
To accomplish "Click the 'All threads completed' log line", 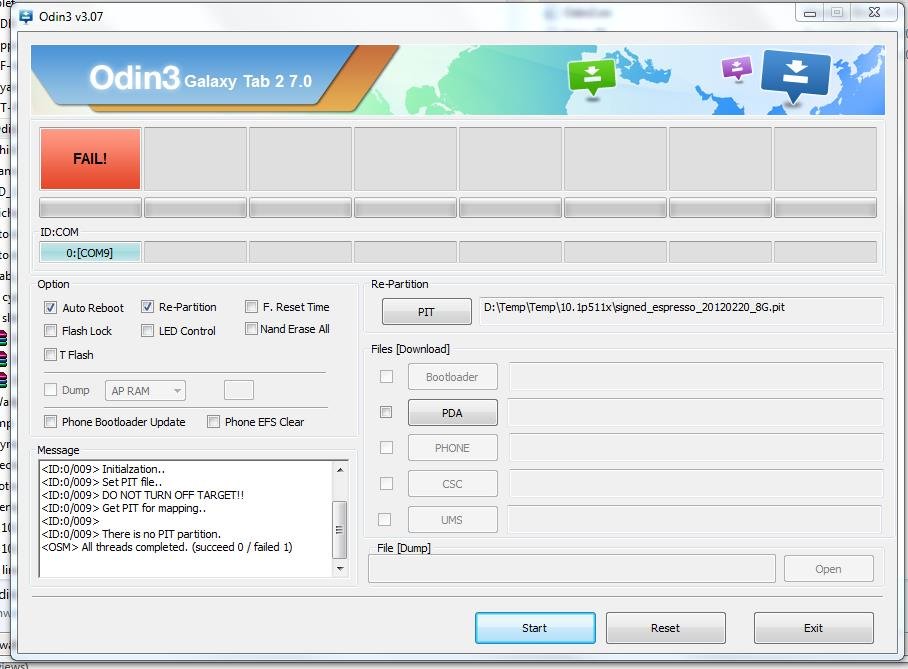I will 167,547.
